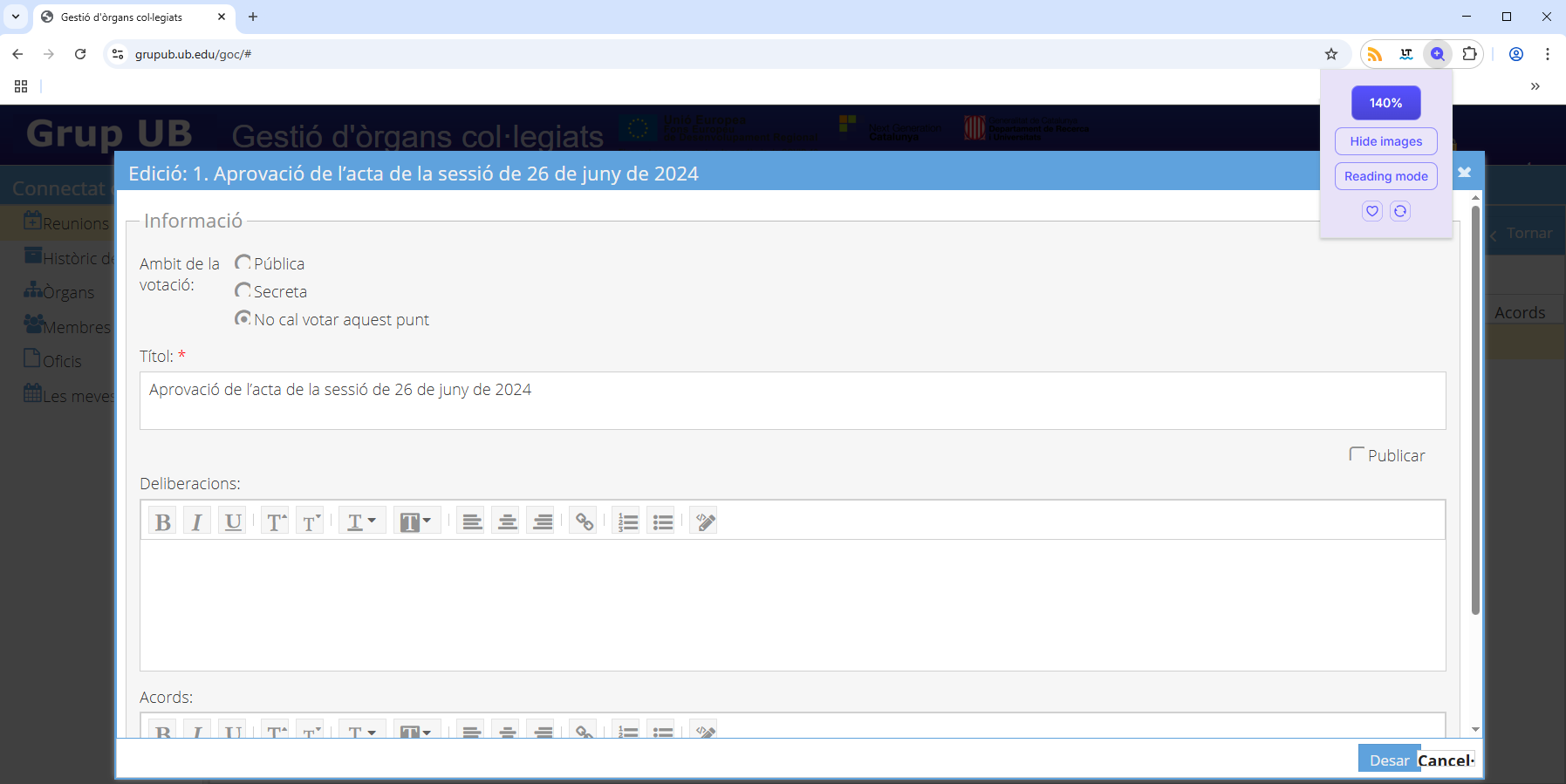1566x784 pixels.
Task: Click the dialog's vertical scrollbar thumb
Action: pos(1475,410)
